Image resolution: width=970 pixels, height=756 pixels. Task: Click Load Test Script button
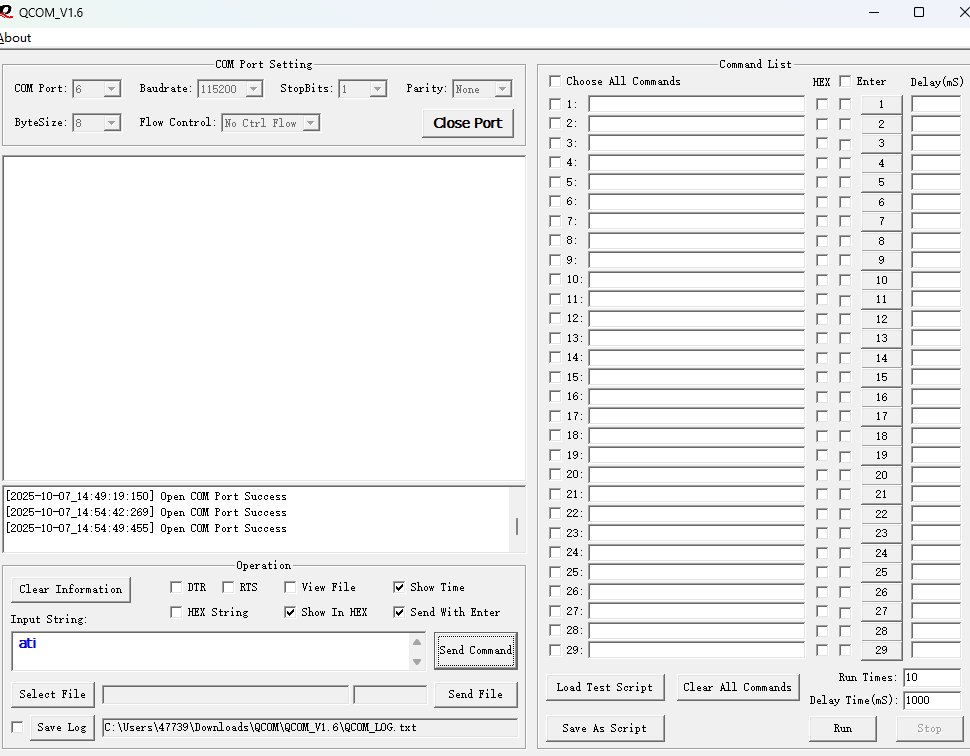click(x=604, y=687)
